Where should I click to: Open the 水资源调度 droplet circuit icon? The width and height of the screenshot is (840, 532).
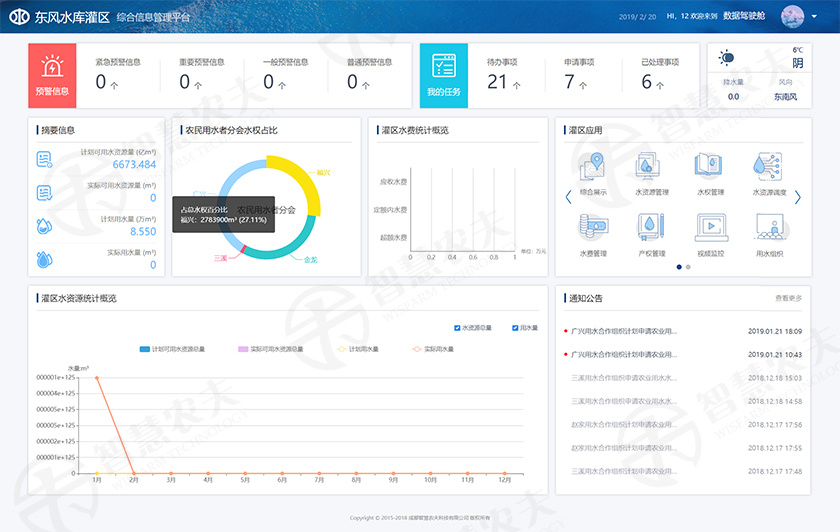[769, 166]
